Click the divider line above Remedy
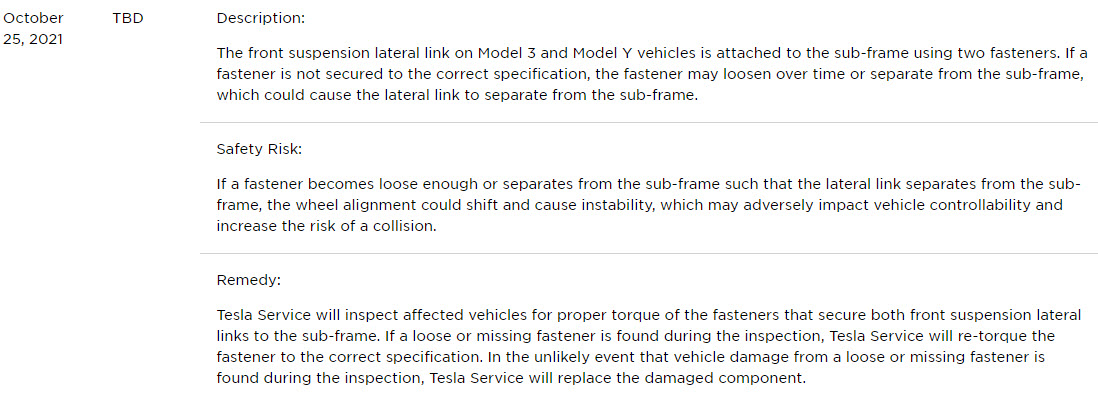 point(648,254)
